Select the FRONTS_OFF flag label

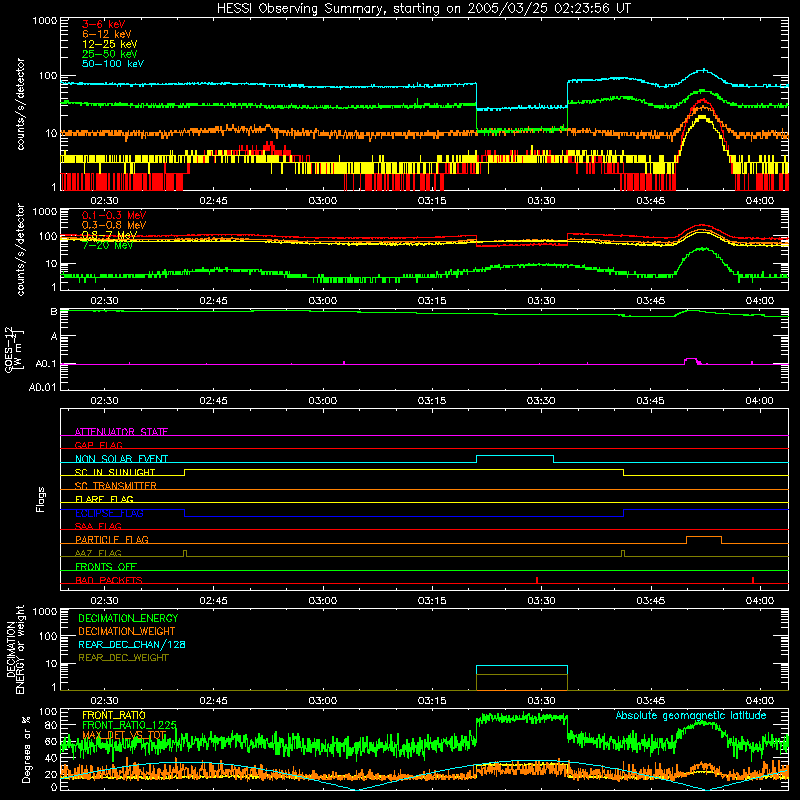[x=106, y=566]
